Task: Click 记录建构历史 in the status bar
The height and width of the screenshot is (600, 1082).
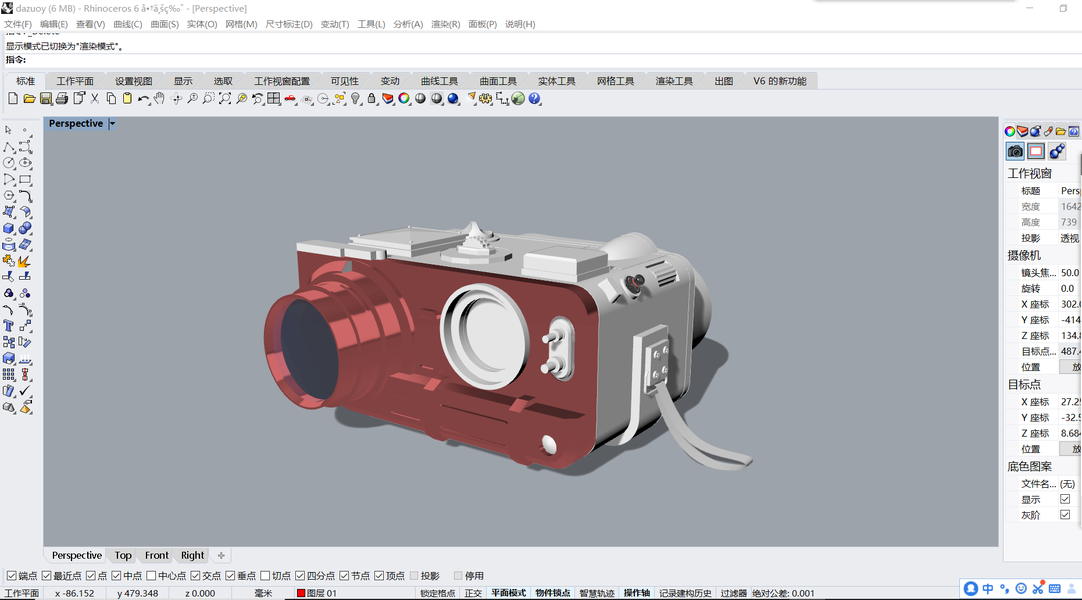Action: click(x=685, y=593)
